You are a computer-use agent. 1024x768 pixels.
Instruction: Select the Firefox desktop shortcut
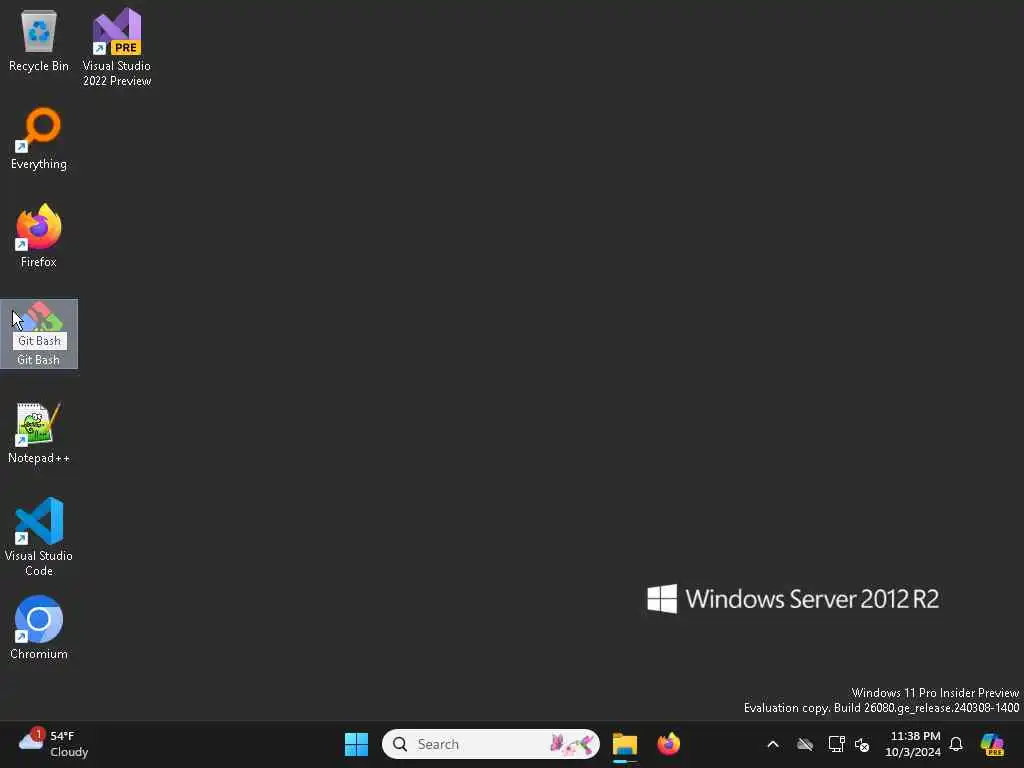click(39, 236)
